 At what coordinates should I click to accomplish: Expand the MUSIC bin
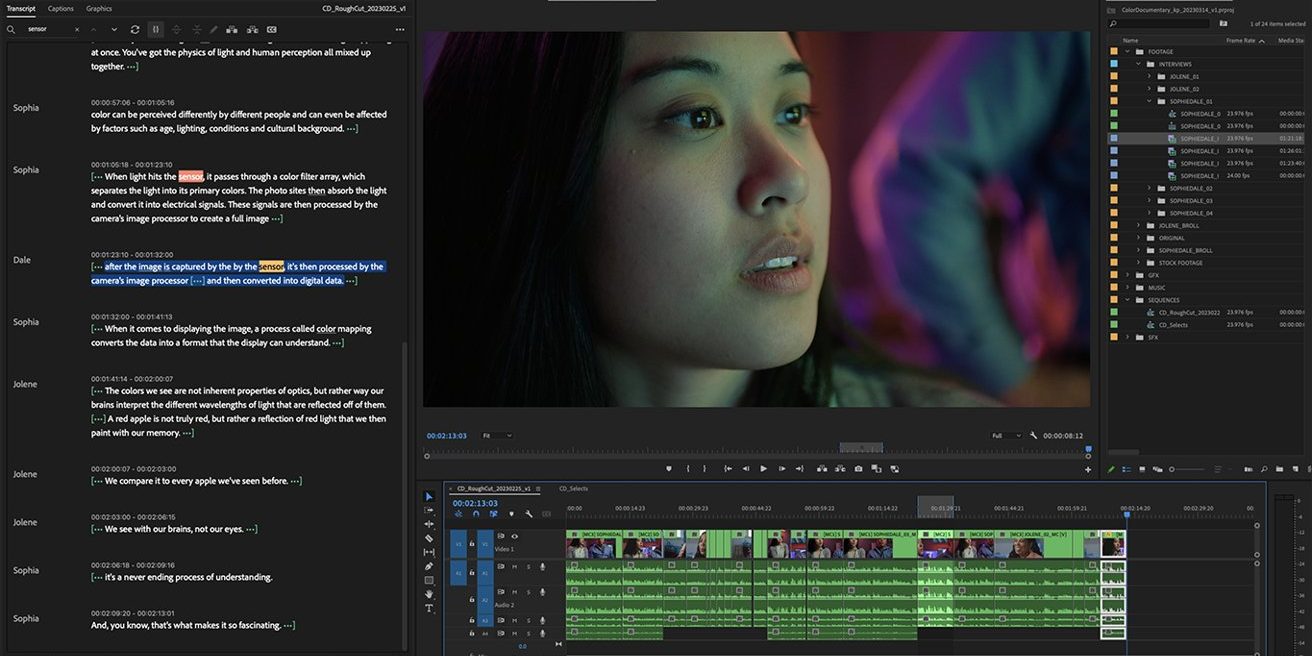click(x=1127, y=287)
